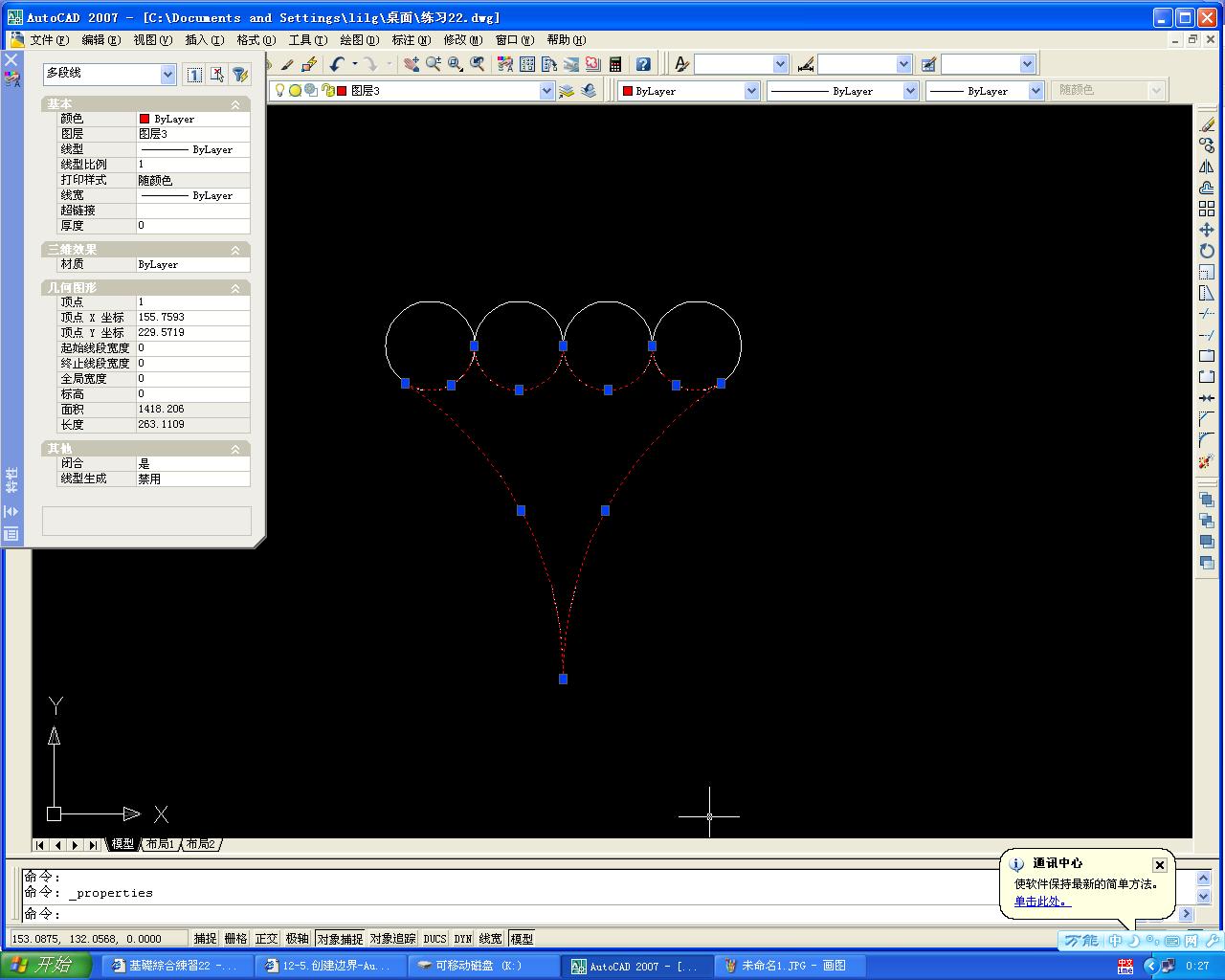This screenshot has width=1225, height=980.
Task: Click the Quick Select icon in properties panel
Action: [x=240, y=75]
